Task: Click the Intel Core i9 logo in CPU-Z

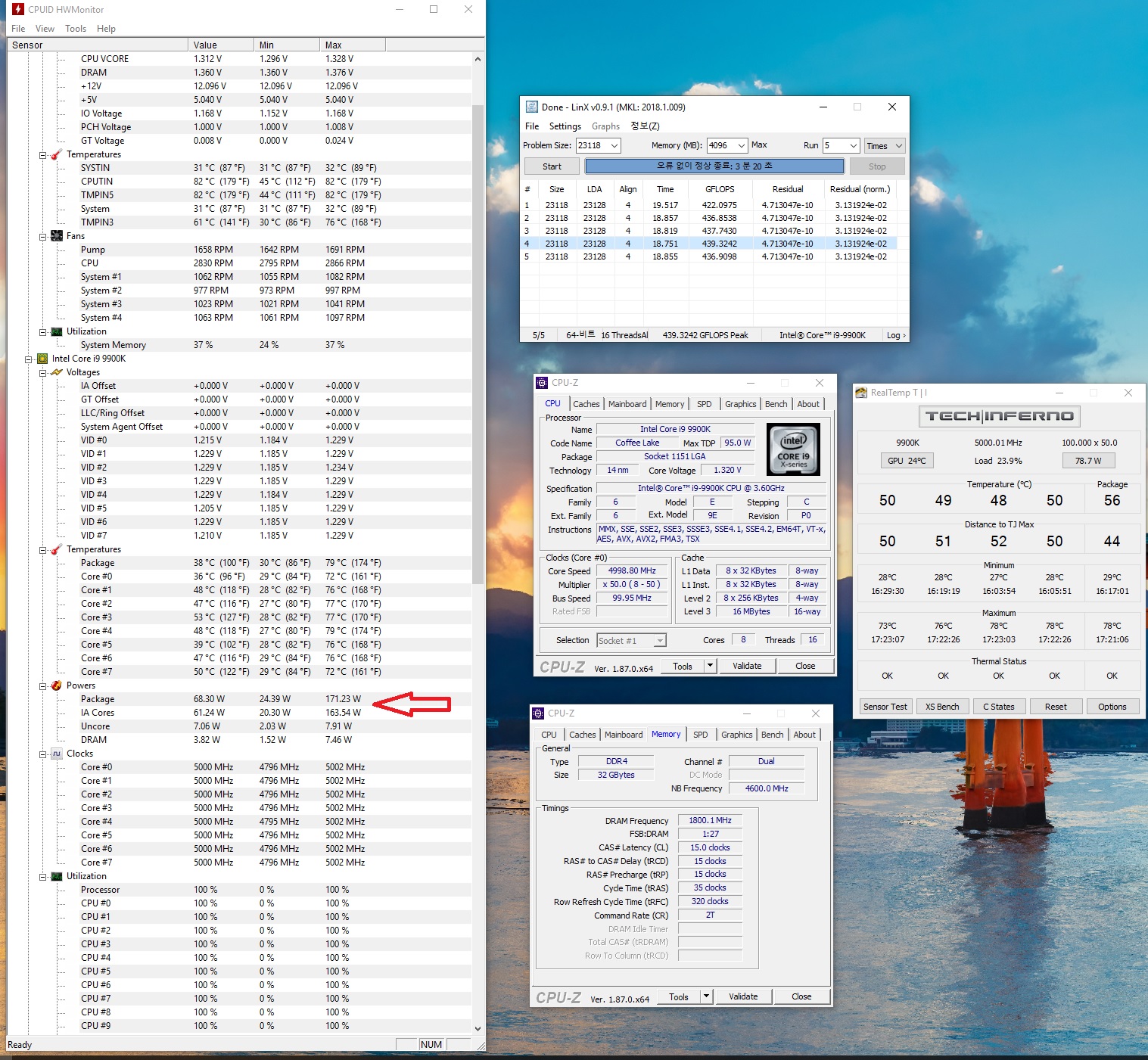Action: point(794,449)
